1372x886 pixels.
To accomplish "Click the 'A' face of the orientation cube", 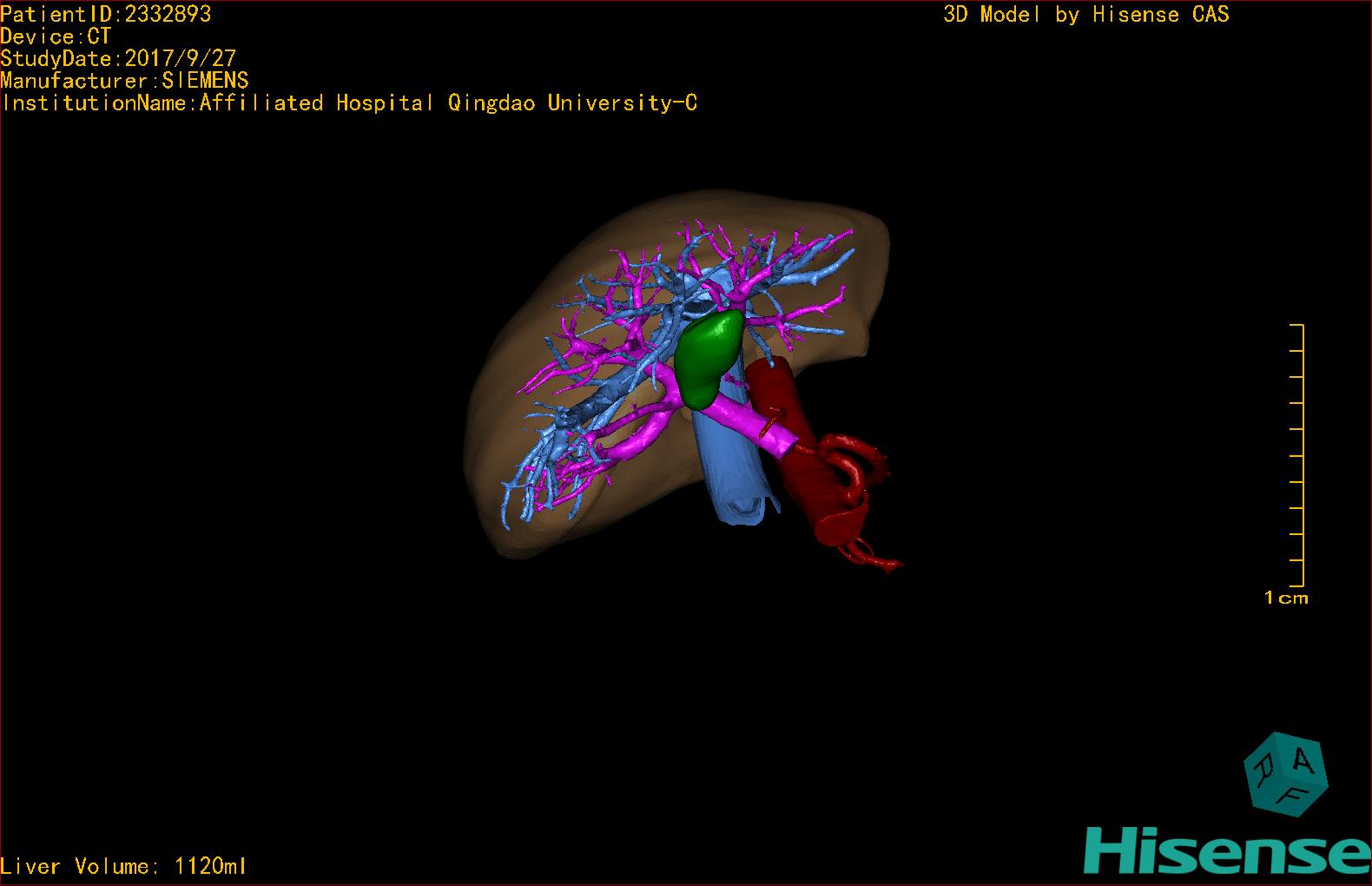I will click(x=1303, y=761).
